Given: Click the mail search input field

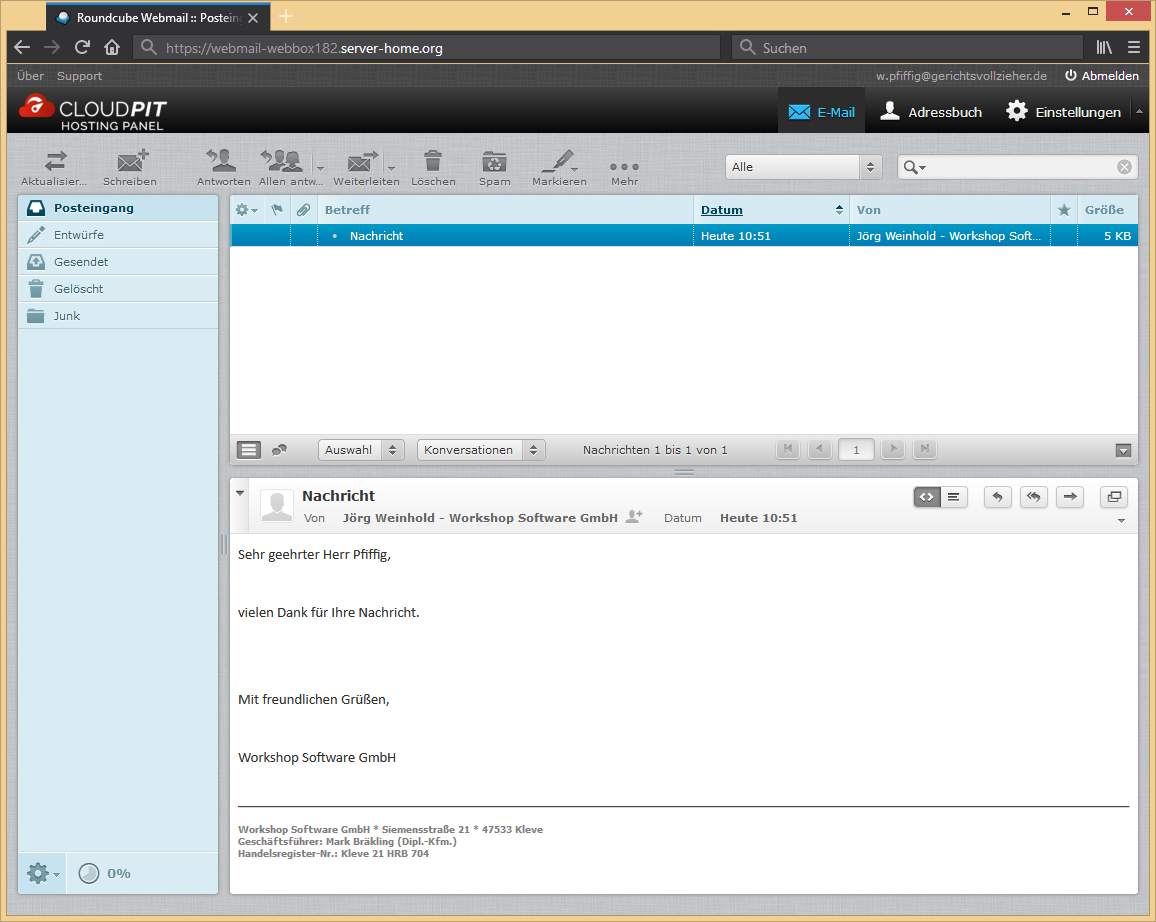Looking at the screenshot, I should pos(1020,167).
